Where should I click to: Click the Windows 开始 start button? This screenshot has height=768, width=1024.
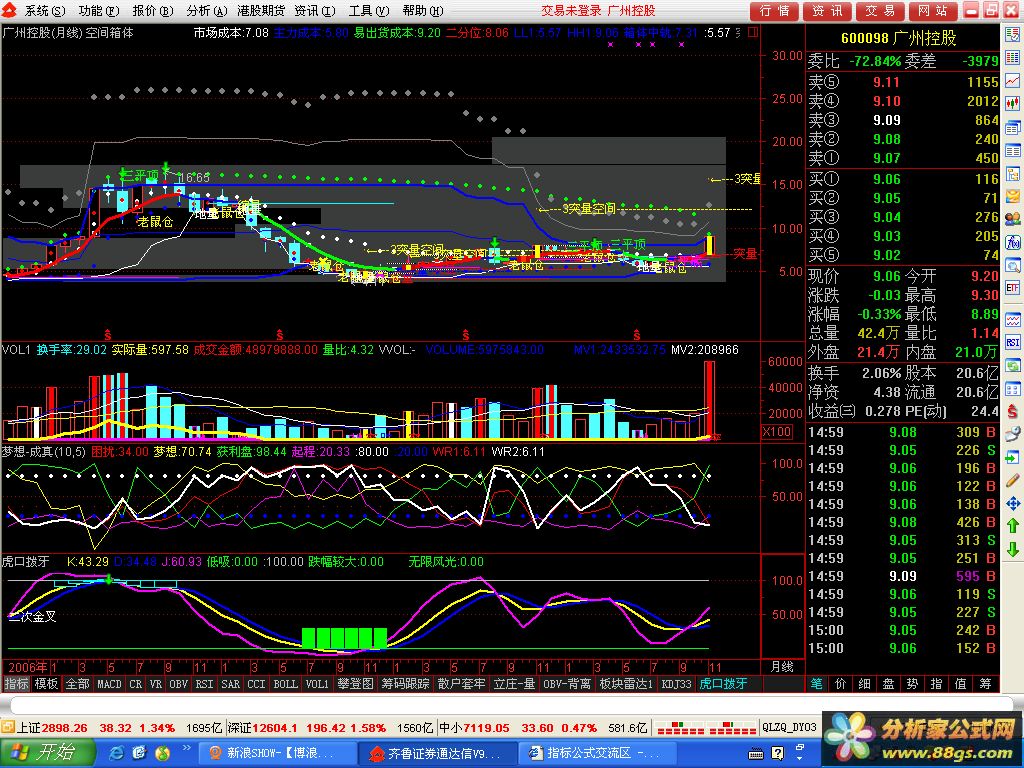pyautogui.click(x=47, y=753)
